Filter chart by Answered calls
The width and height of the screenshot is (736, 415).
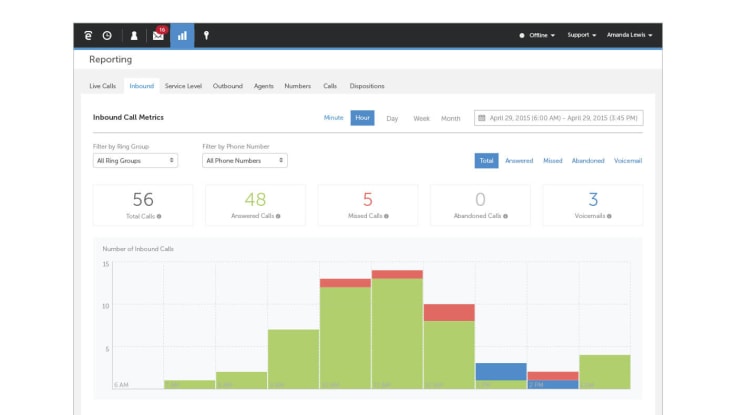coord(519,161)
